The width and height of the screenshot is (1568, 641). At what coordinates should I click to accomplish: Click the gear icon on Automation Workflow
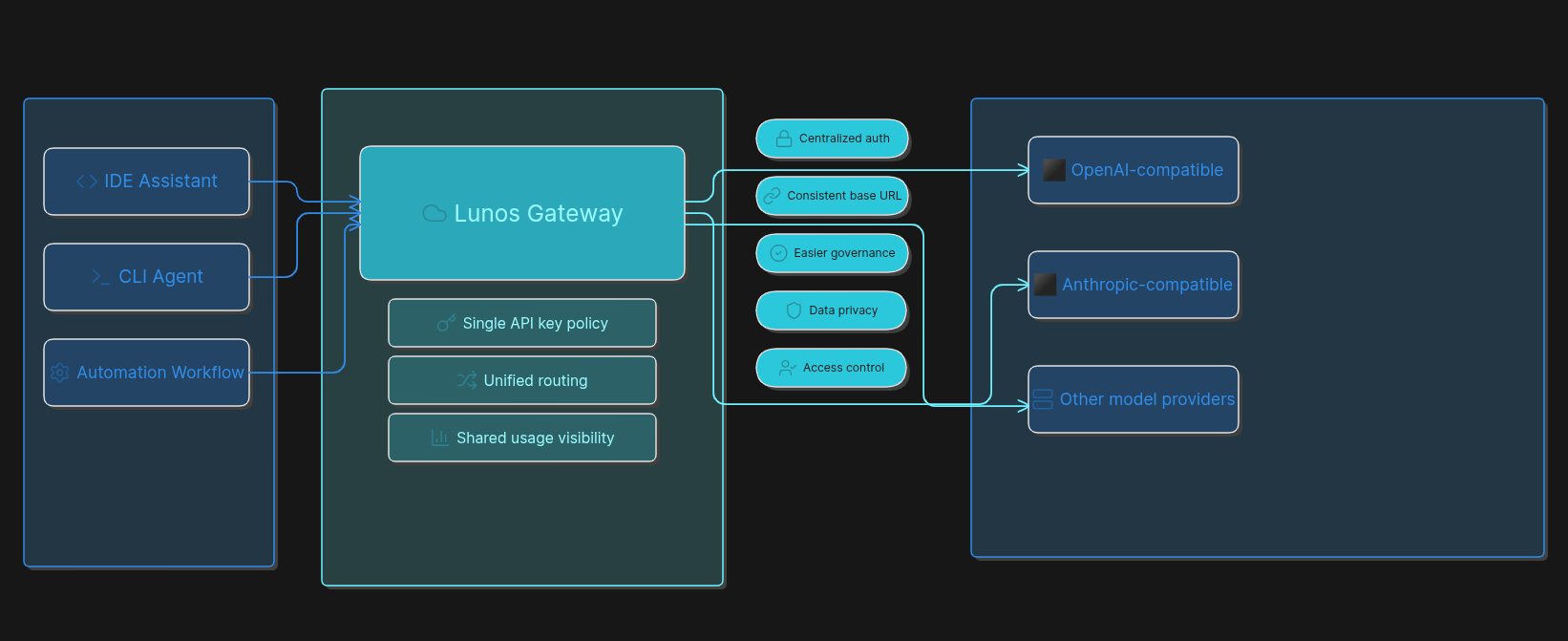(x=59, y=373)
